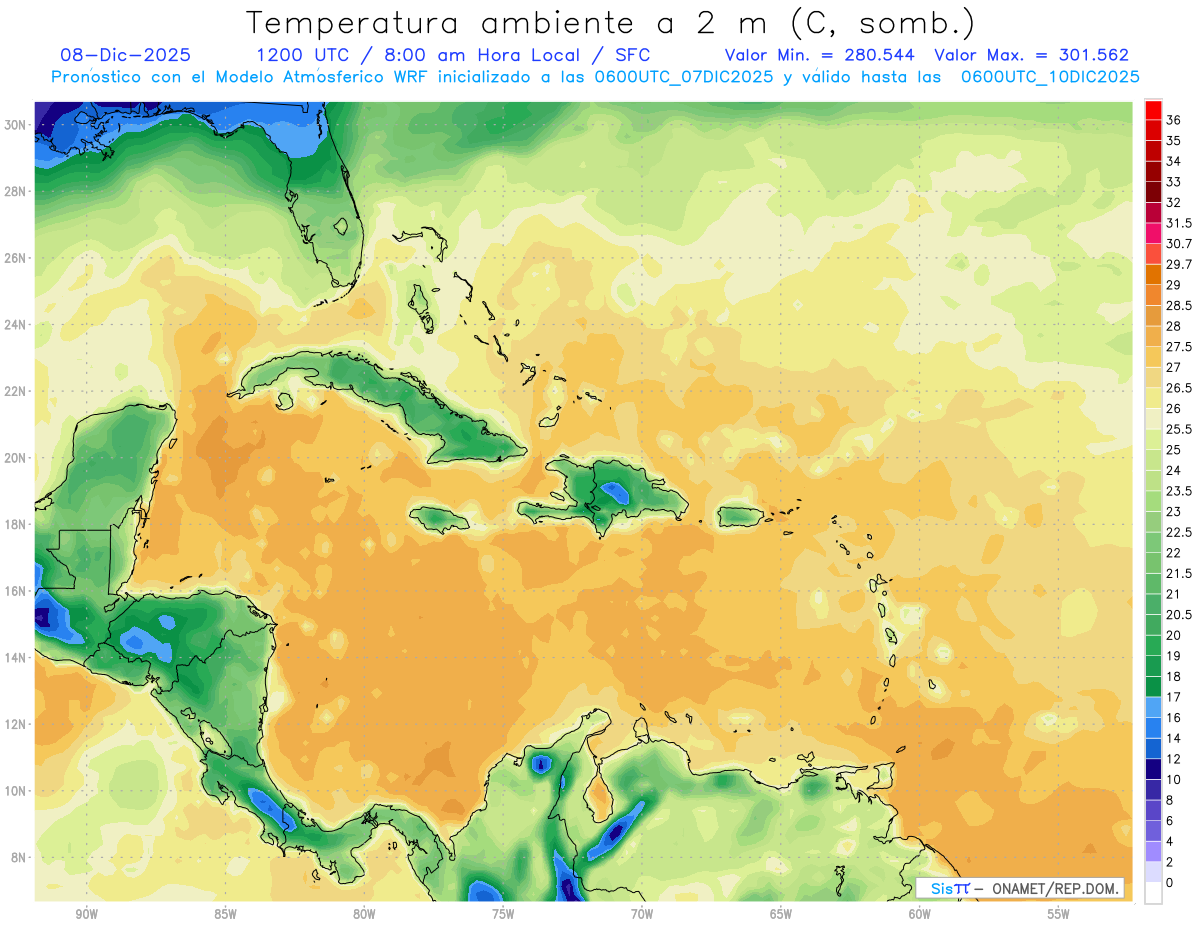The height and width of the screenshot is (927, 1200).
Task: Click the "8N" latitude axis label
Action: point(19,857)
